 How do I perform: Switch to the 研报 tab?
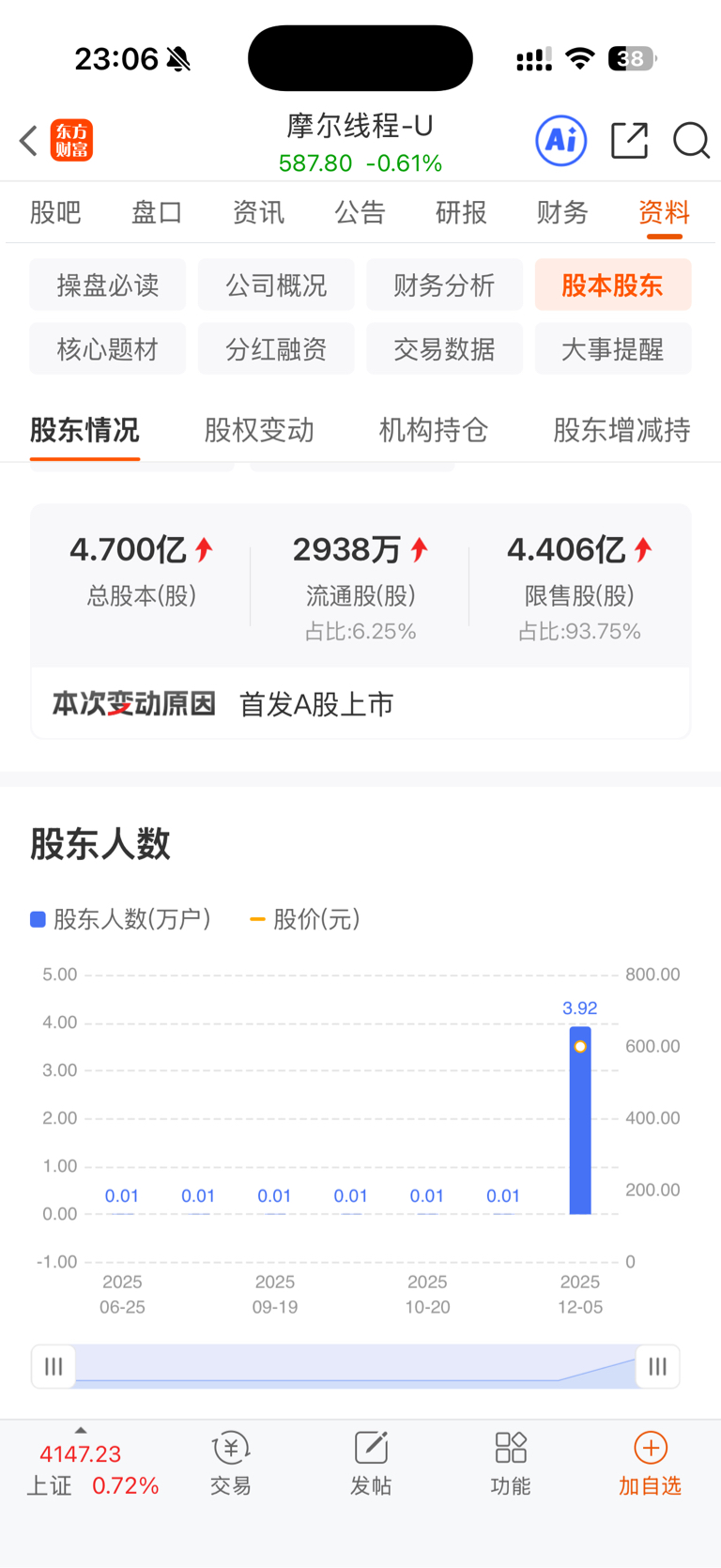(x=461, y=212)
